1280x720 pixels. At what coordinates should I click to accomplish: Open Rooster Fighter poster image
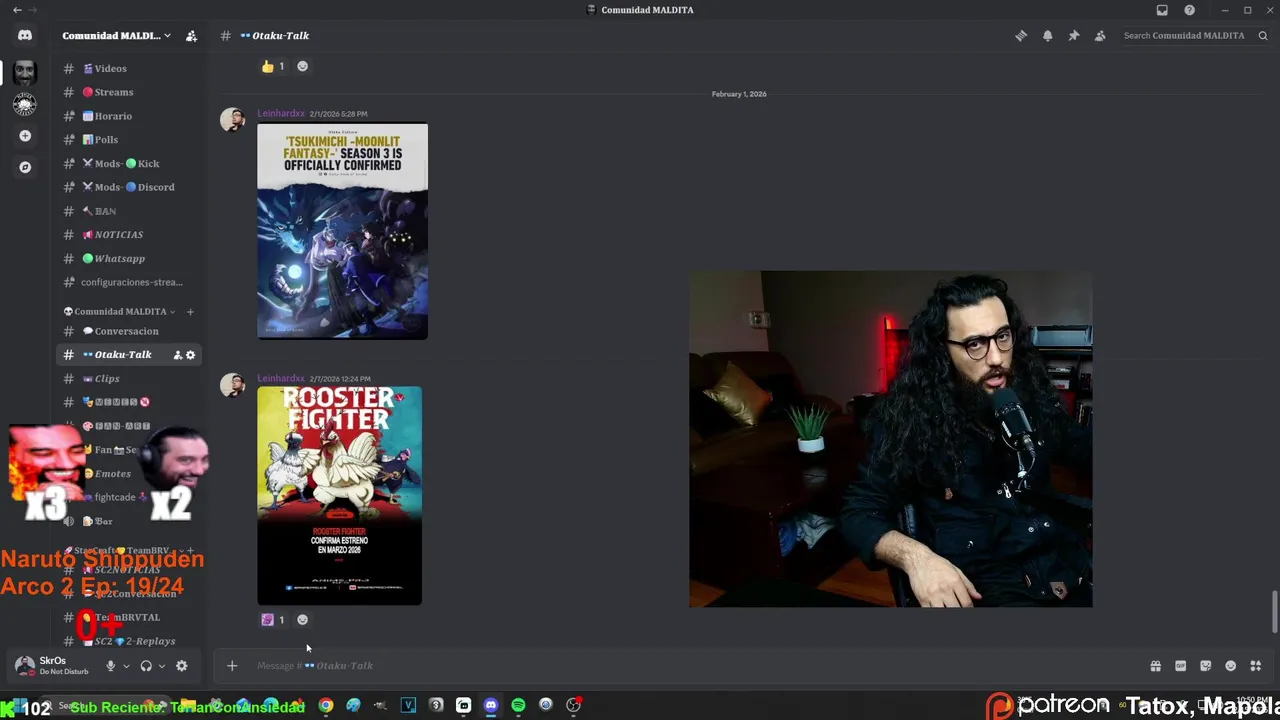339,496
